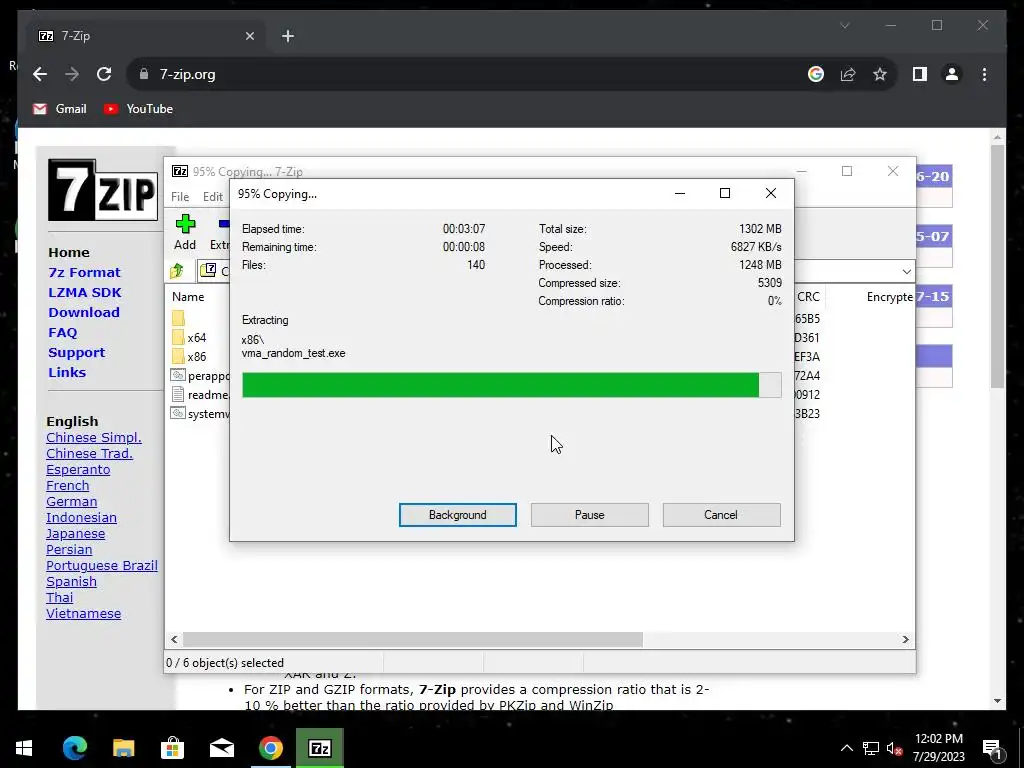Open the FAQ link
1024x768 pixels.
pyautogui.click(x=63, y=332)
